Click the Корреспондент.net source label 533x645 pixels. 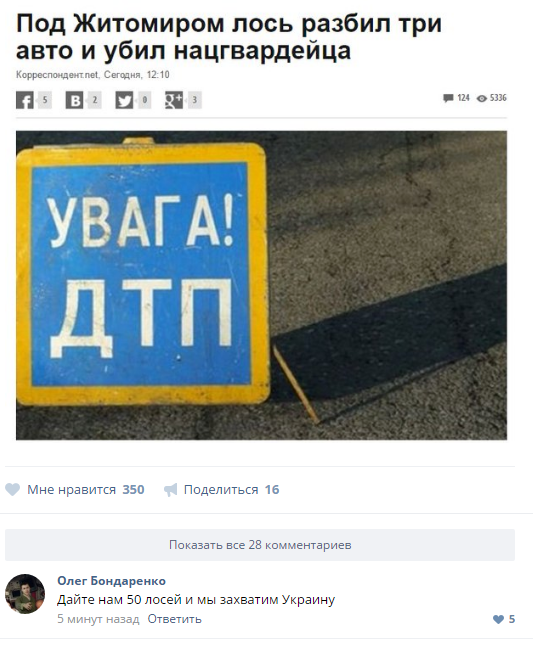58,75
